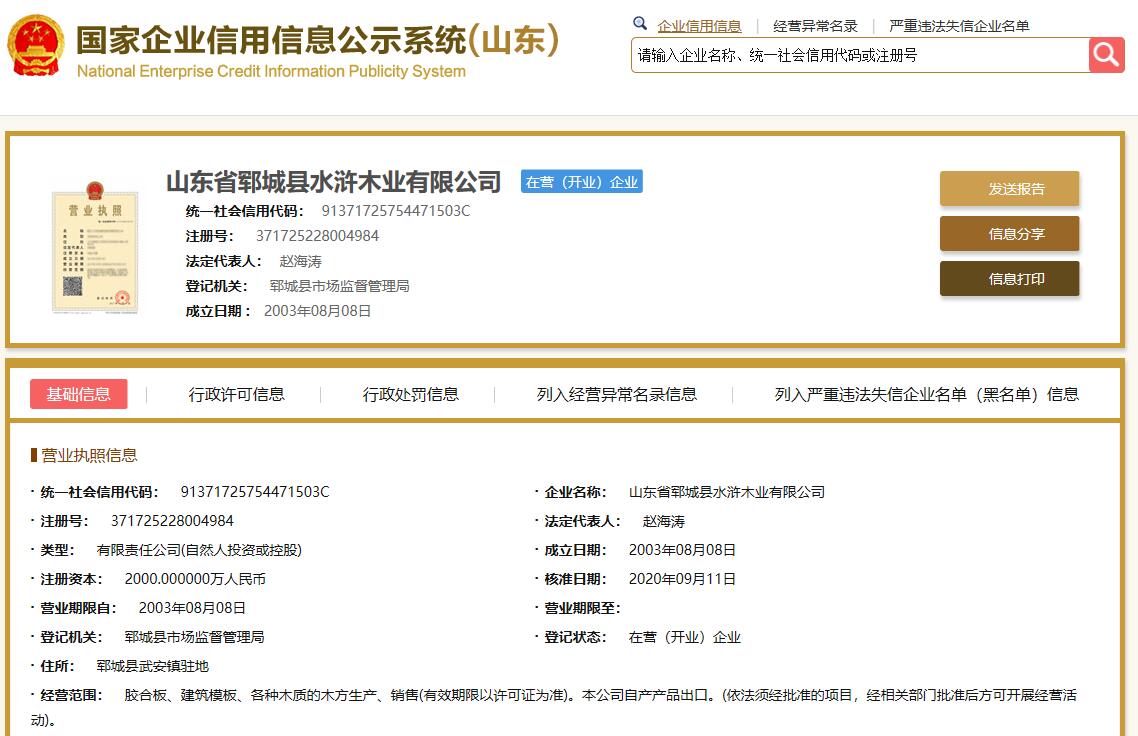Open the 行政许可信息 tab

[x=237, y=394]
